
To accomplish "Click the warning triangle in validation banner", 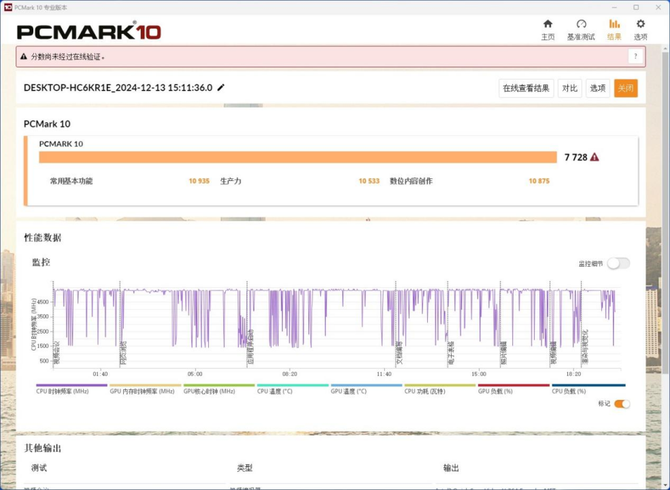I will pos(24,56).
